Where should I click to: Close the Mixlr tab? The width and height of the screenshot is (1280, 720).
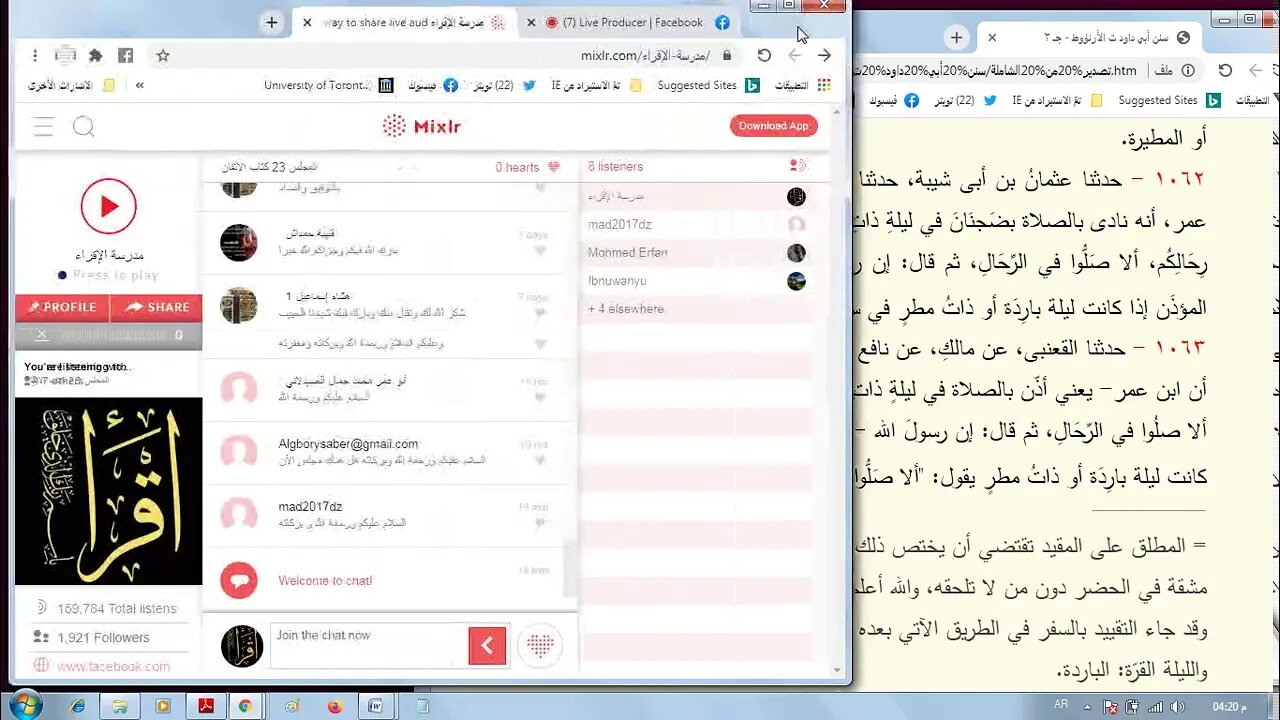[307, 22]
